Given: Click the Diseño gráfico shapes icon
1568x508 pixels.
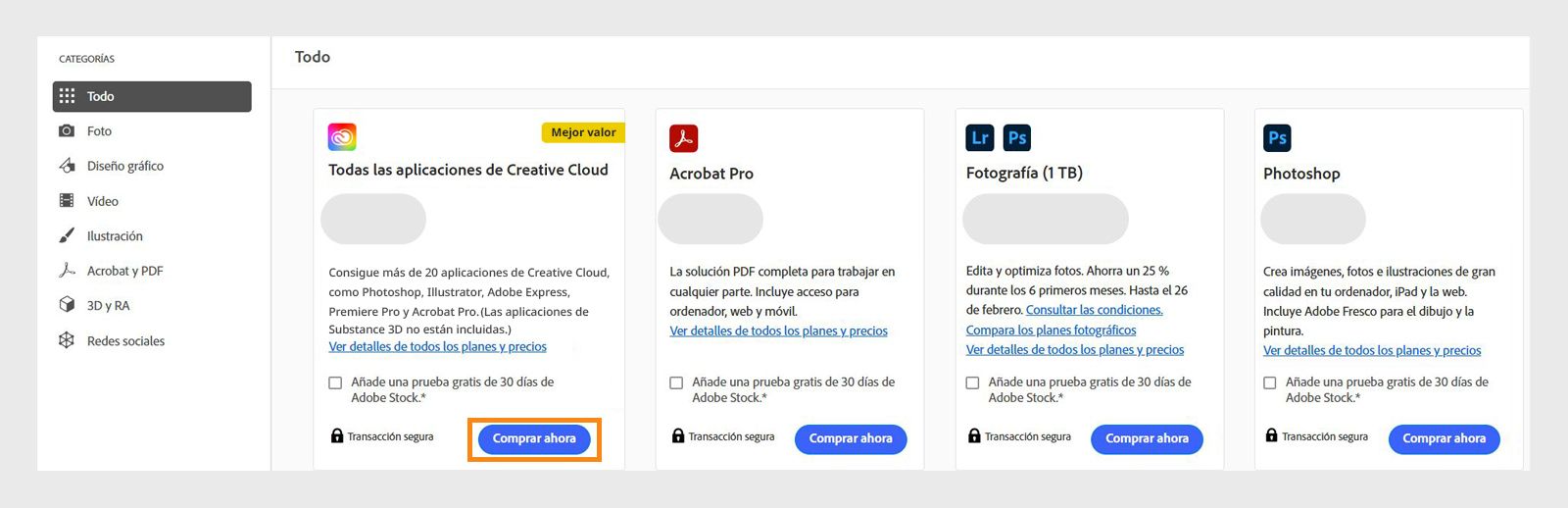Looking at the screenshot, I should [x=67, y=166].
